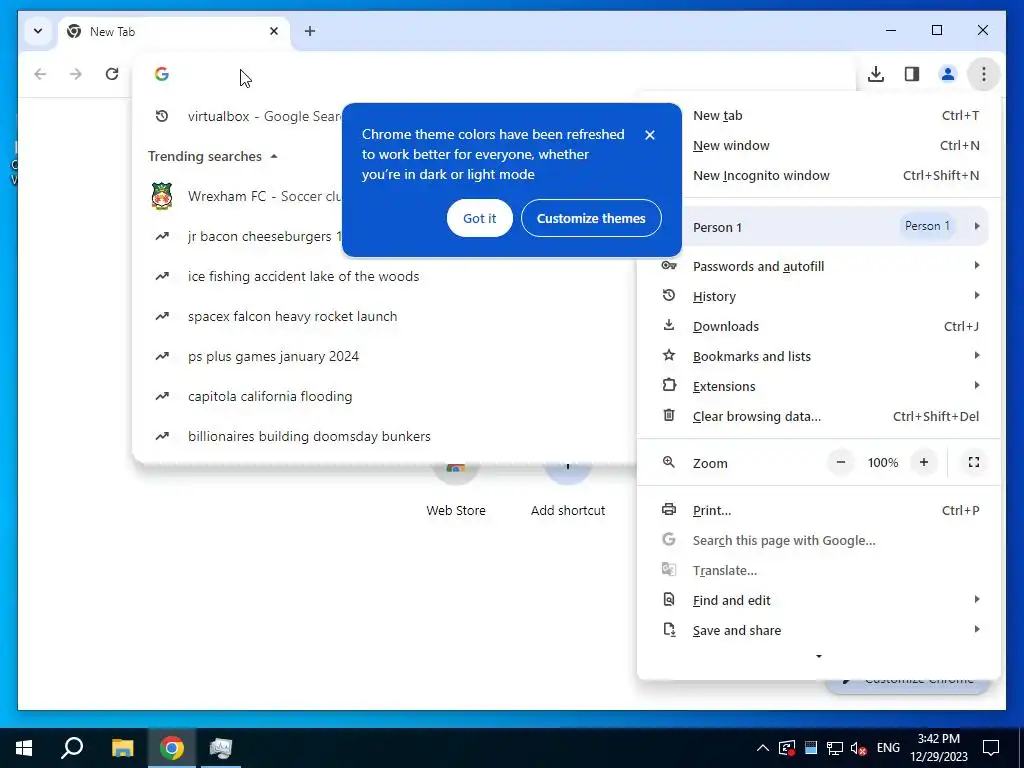
Task: Click into the Google address bar field
Action: pos(493,74)
